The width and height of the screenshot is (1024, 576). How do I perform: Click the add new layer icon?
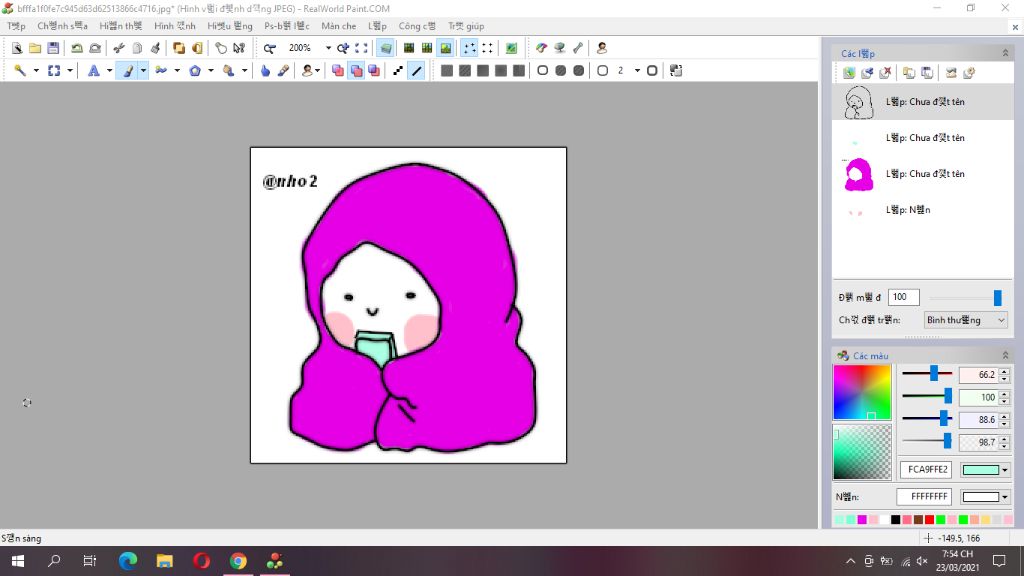(849, 72)
